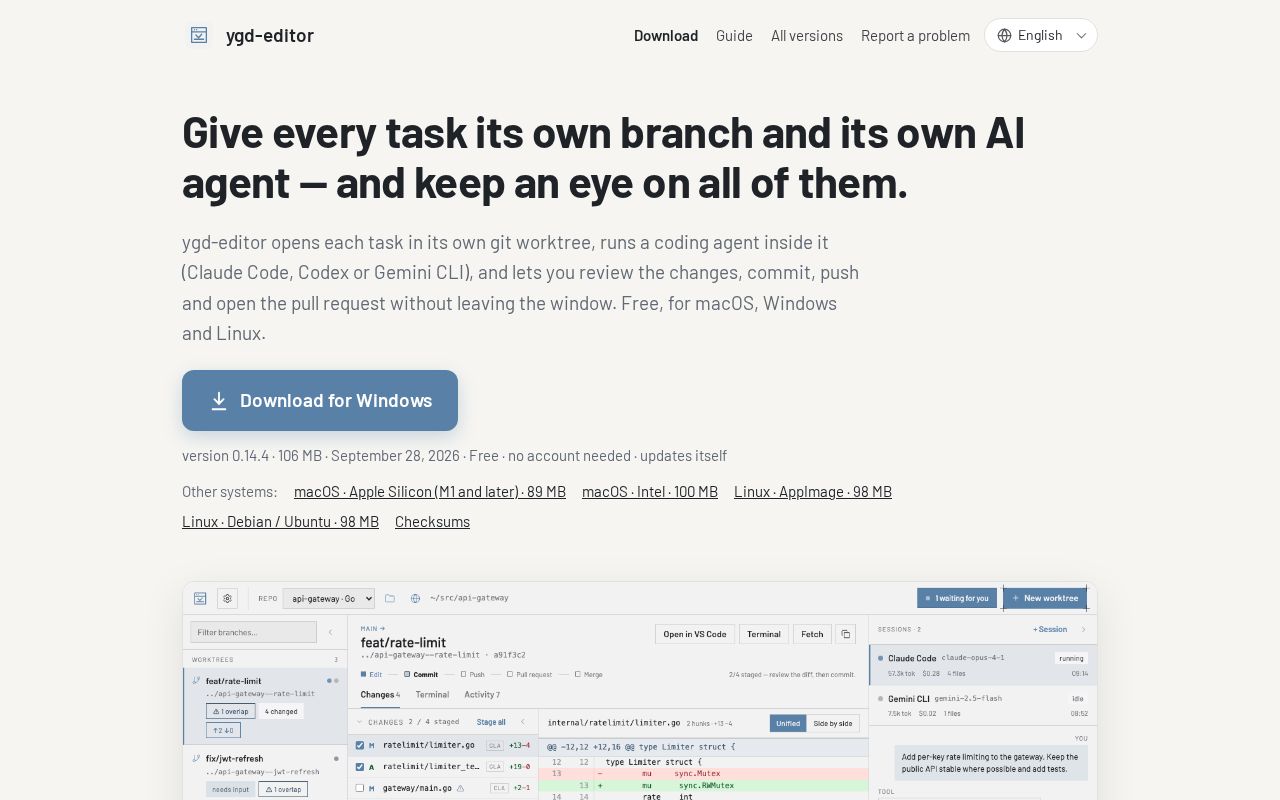Click the ygd-editor logo icon in the site header

(199, 35)
